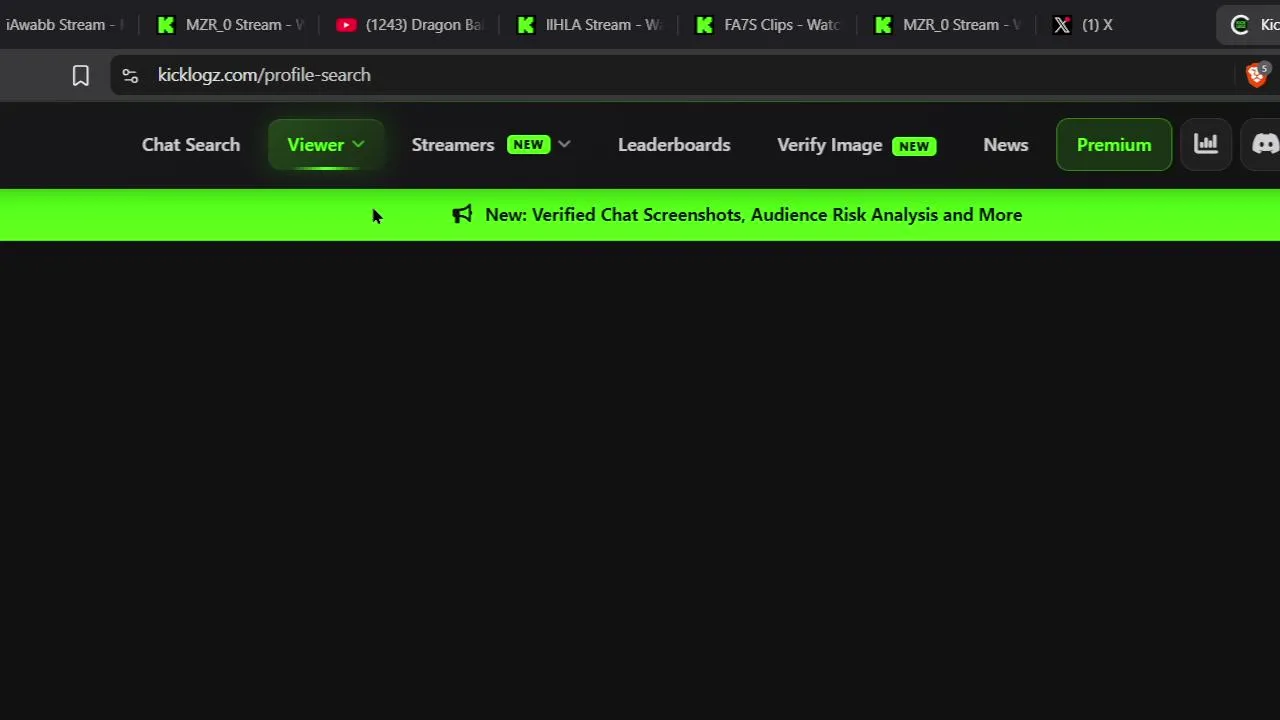Switch to the iAwabb Stream tab

[62, 25]
